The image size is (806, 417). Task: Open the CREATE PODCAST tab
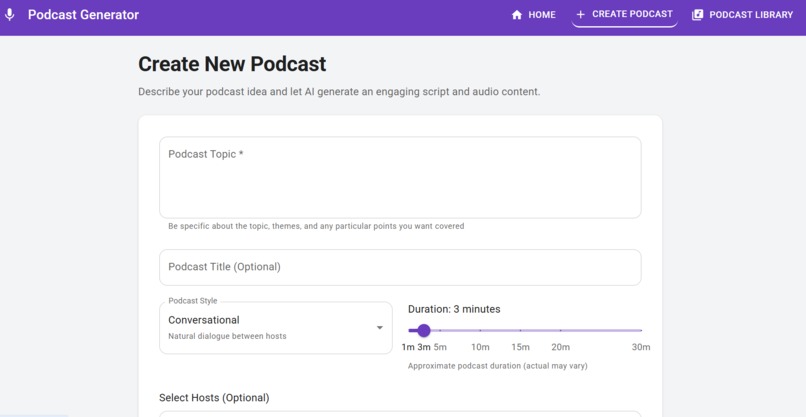pyautogui.click(x=625, y=14)
